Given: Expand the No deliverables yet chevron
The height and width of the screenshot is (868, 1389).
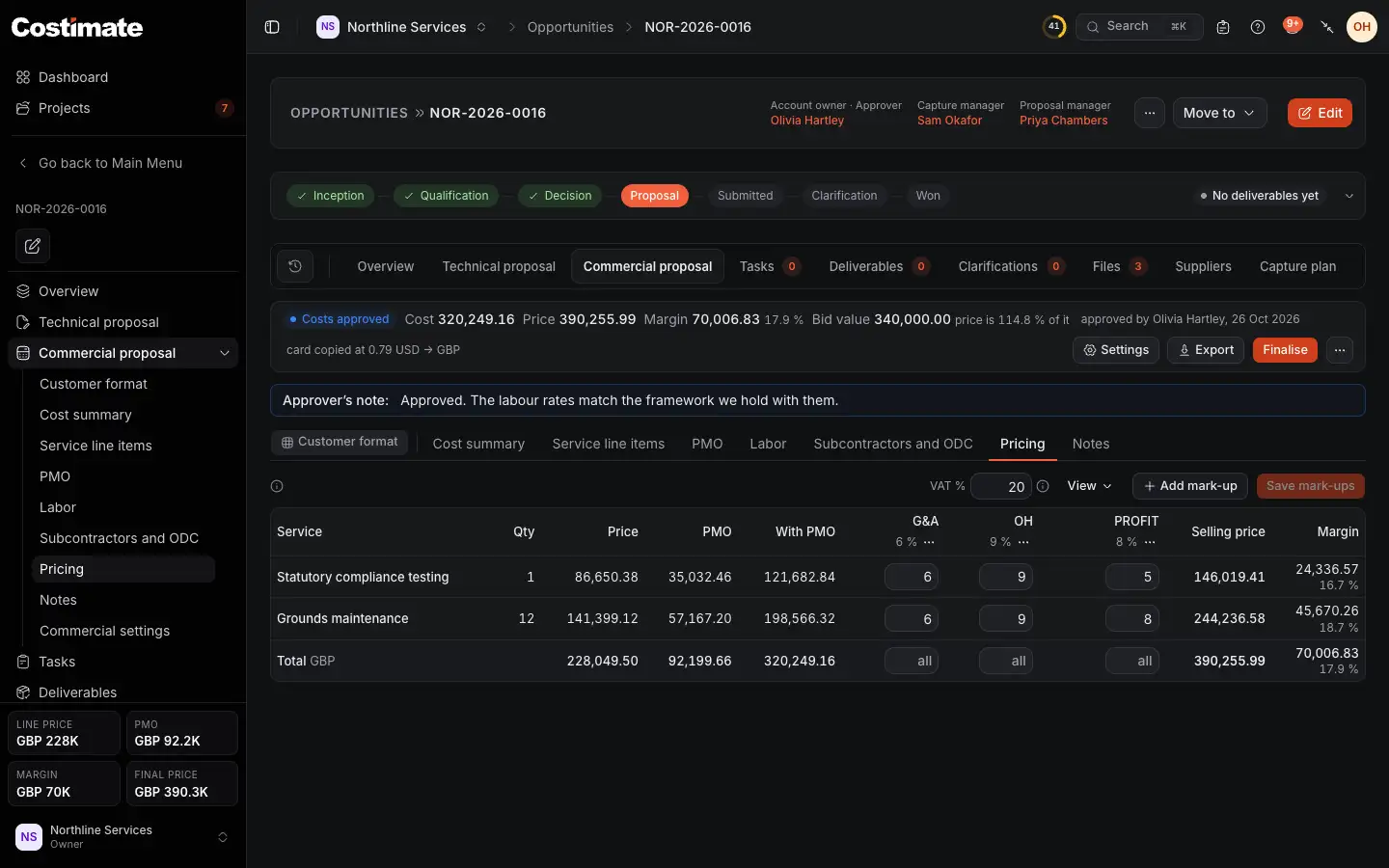Looking at the screenshot, I should [1349, 196].
